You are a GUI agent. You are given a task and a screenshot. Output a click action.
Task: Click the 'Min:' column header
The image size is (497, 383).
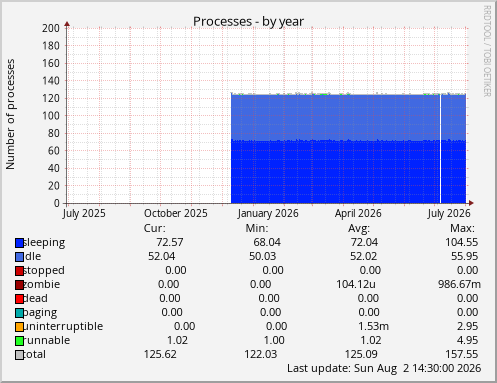pyautogui.click(x=257, y=228)
